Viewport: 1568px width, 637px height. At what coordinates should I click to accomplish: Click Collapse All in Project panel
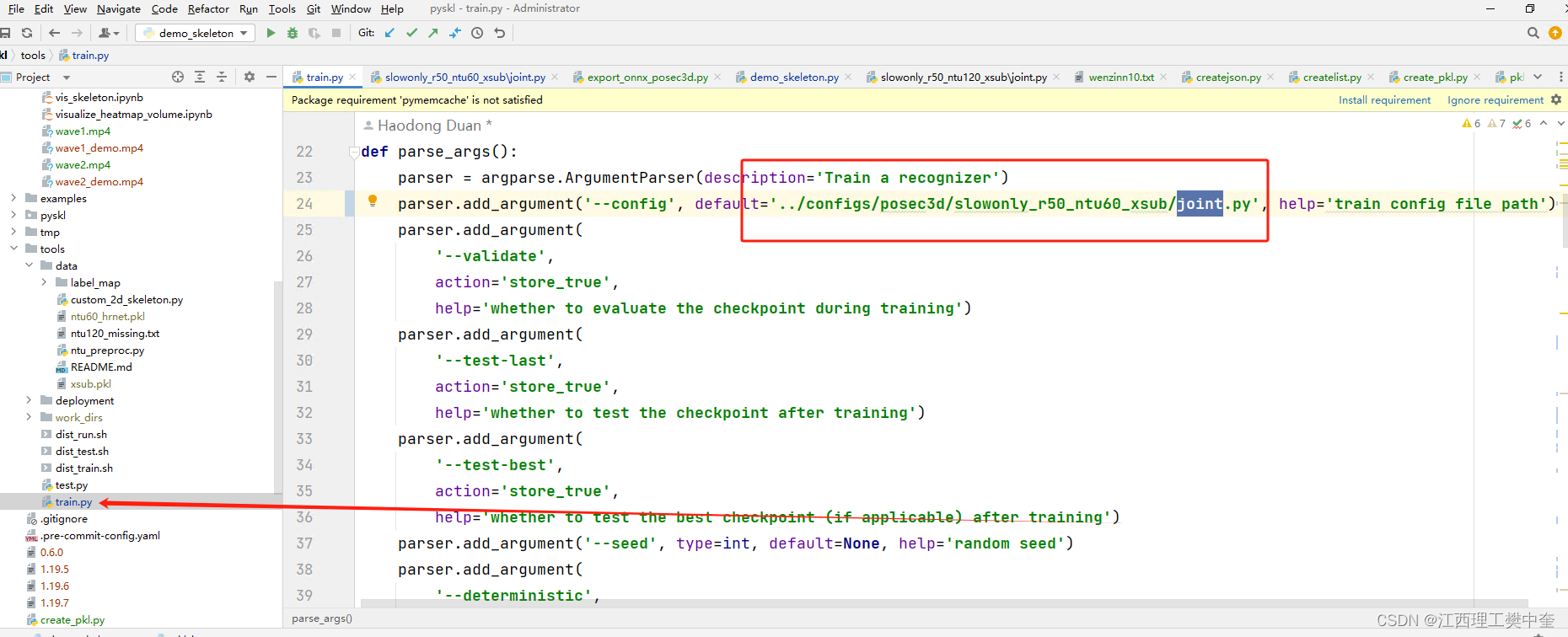[x=222, y=77]
